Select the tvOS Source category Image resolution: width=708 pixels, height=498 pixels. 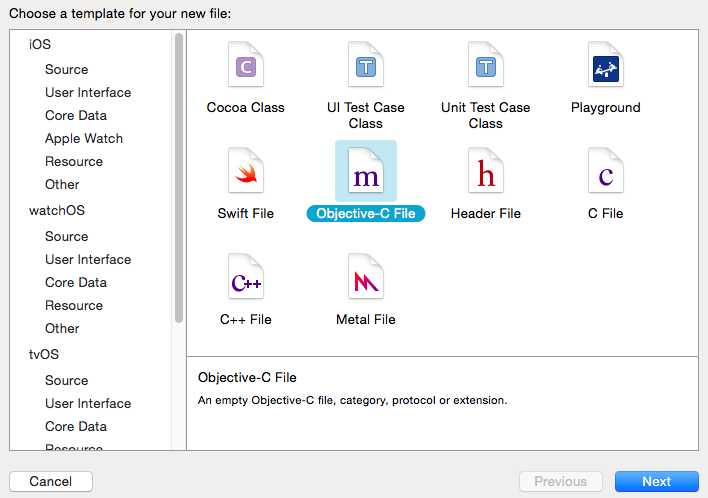(x=66, y=380)
